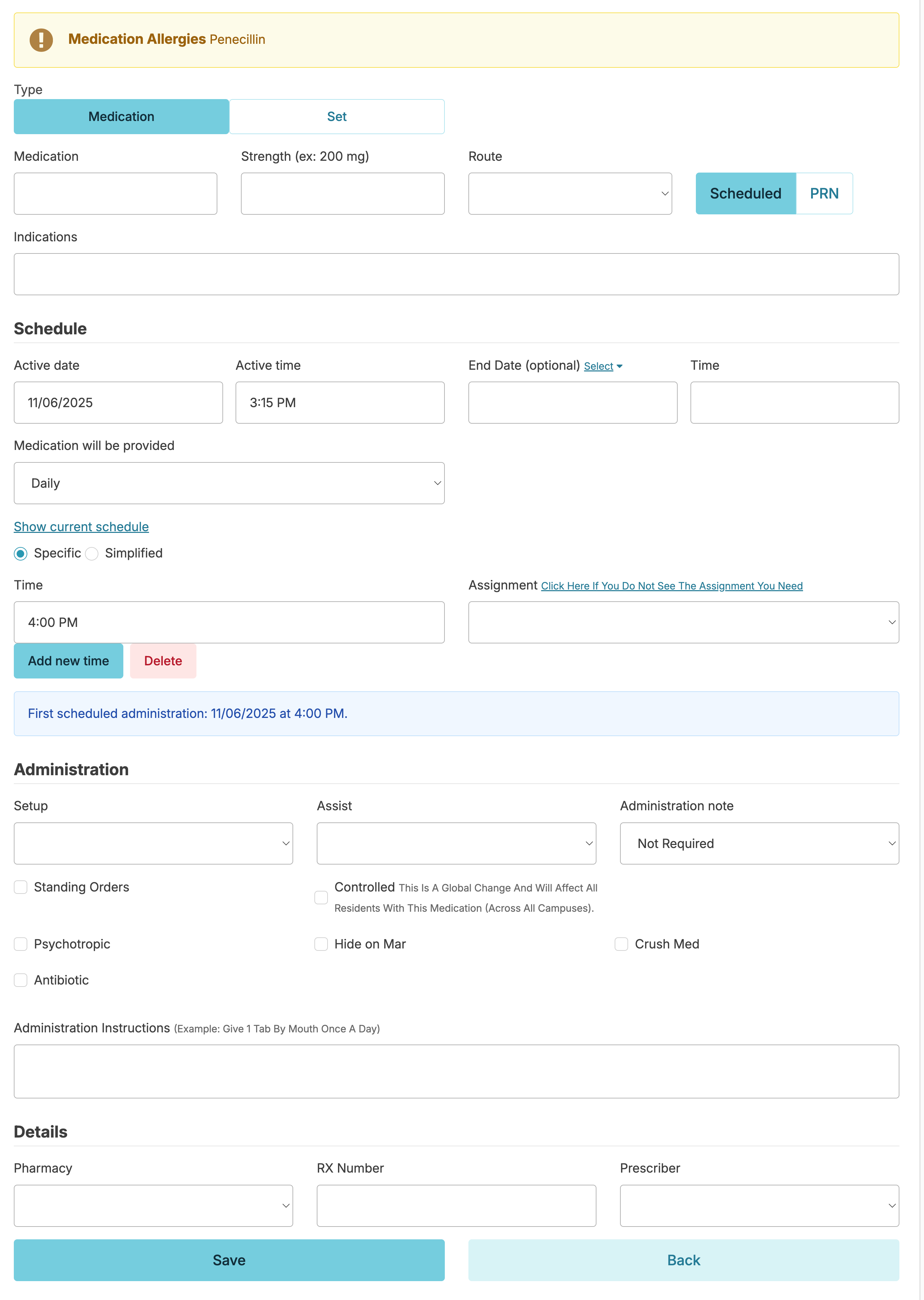The image size is (924, 1300).
Task: Switch to the Set type tab
Action: [x=336, y=117]
